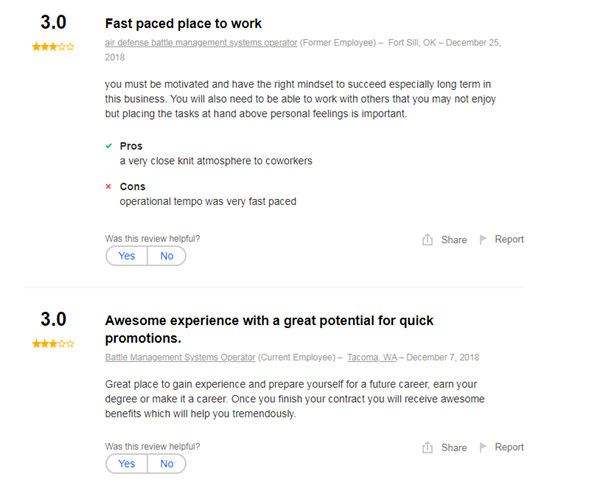This screenshot has width=600, height=485.
Task: Mark the Awesome experience review helpful with Yes
Action: pos(126,464)
